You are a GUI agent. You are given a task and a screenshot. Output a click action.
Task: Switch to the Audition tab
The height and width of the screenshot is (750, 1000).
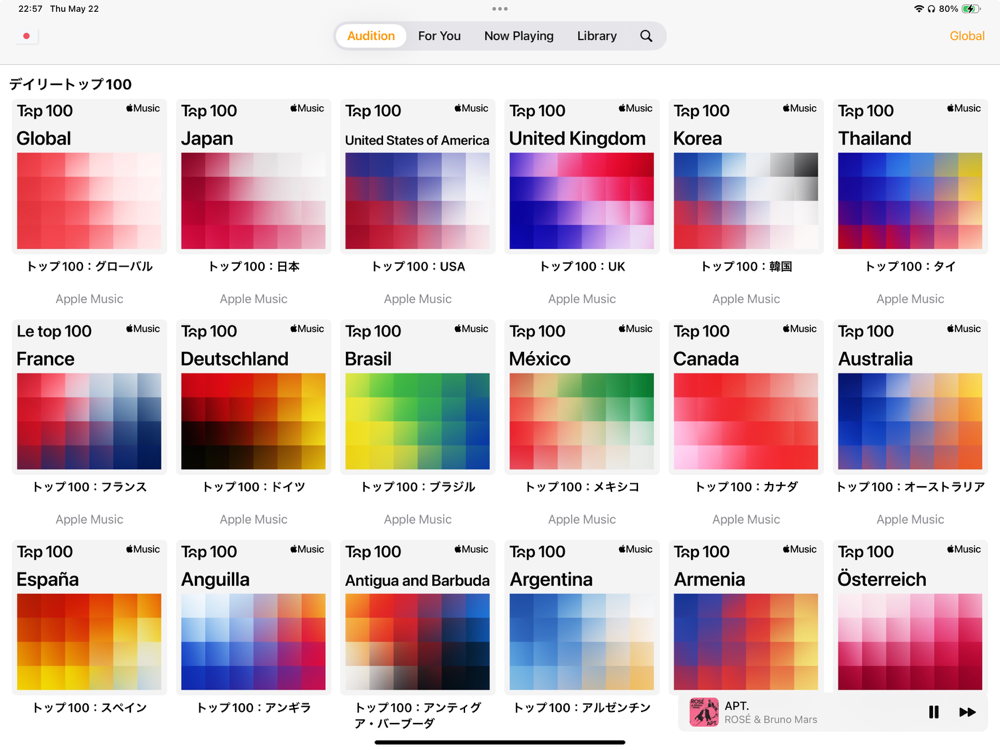(371, 36)
